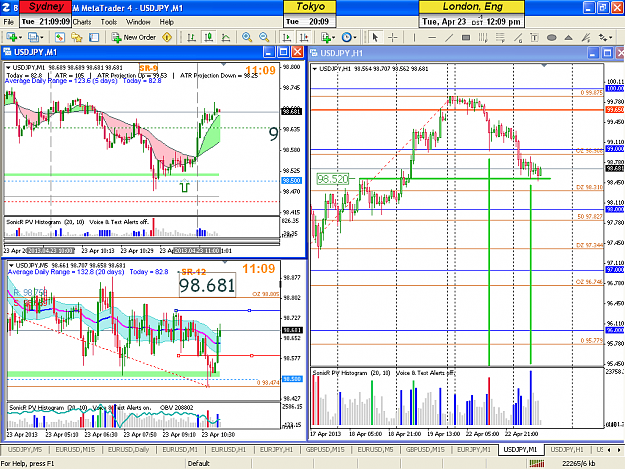Toggle chart Auto Scroll icon
The width and height of the screenshot is (625, 469).
pyautogui.click(x=286, y=37)
